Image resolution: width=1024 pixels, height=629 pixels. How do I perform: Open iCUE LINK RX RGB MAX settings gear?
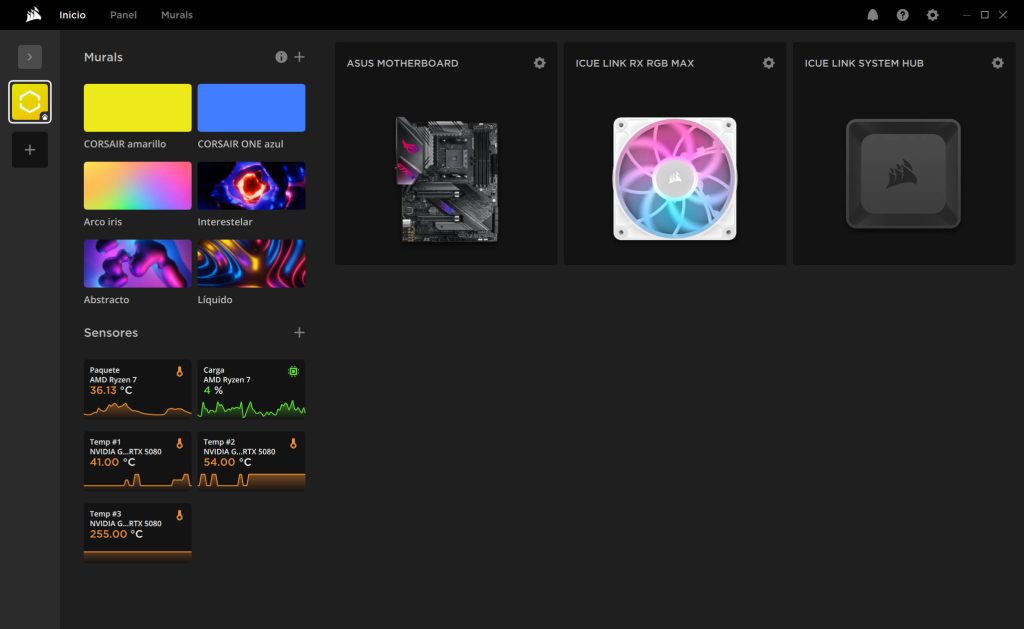(769, 63)
